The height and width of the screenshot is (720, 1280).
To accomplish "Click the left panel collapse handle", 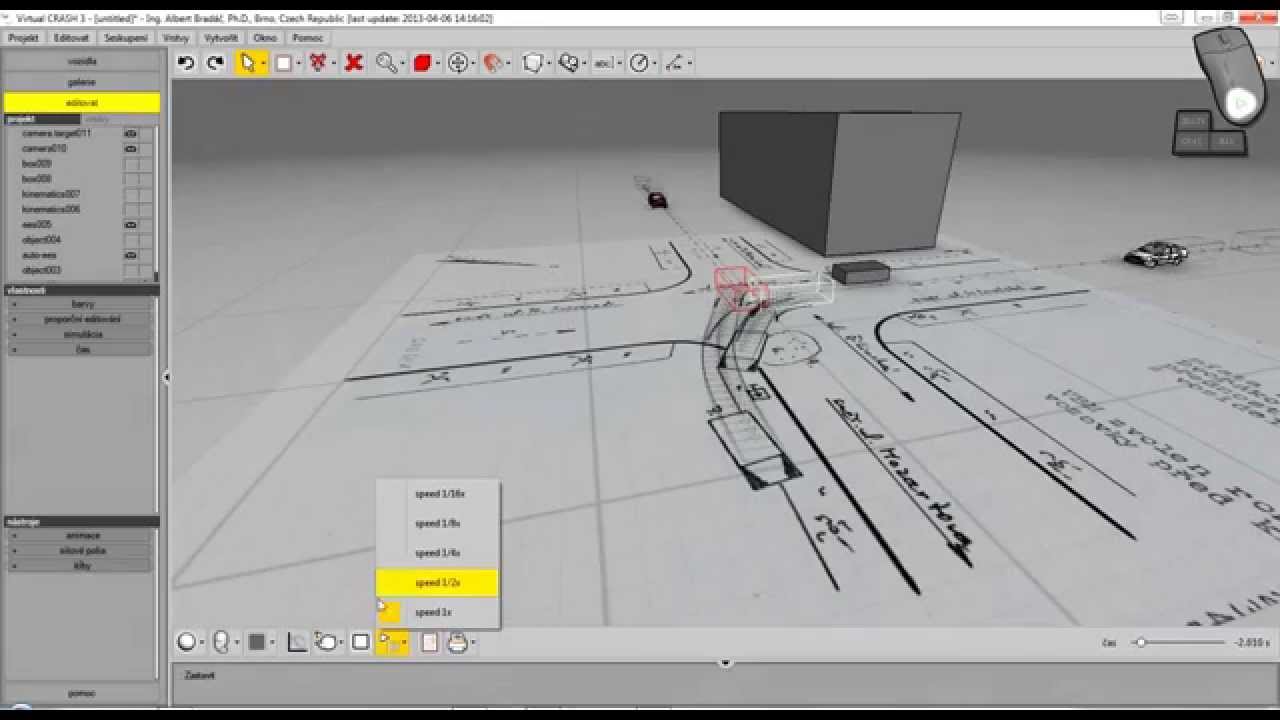I will coord(166,377).
